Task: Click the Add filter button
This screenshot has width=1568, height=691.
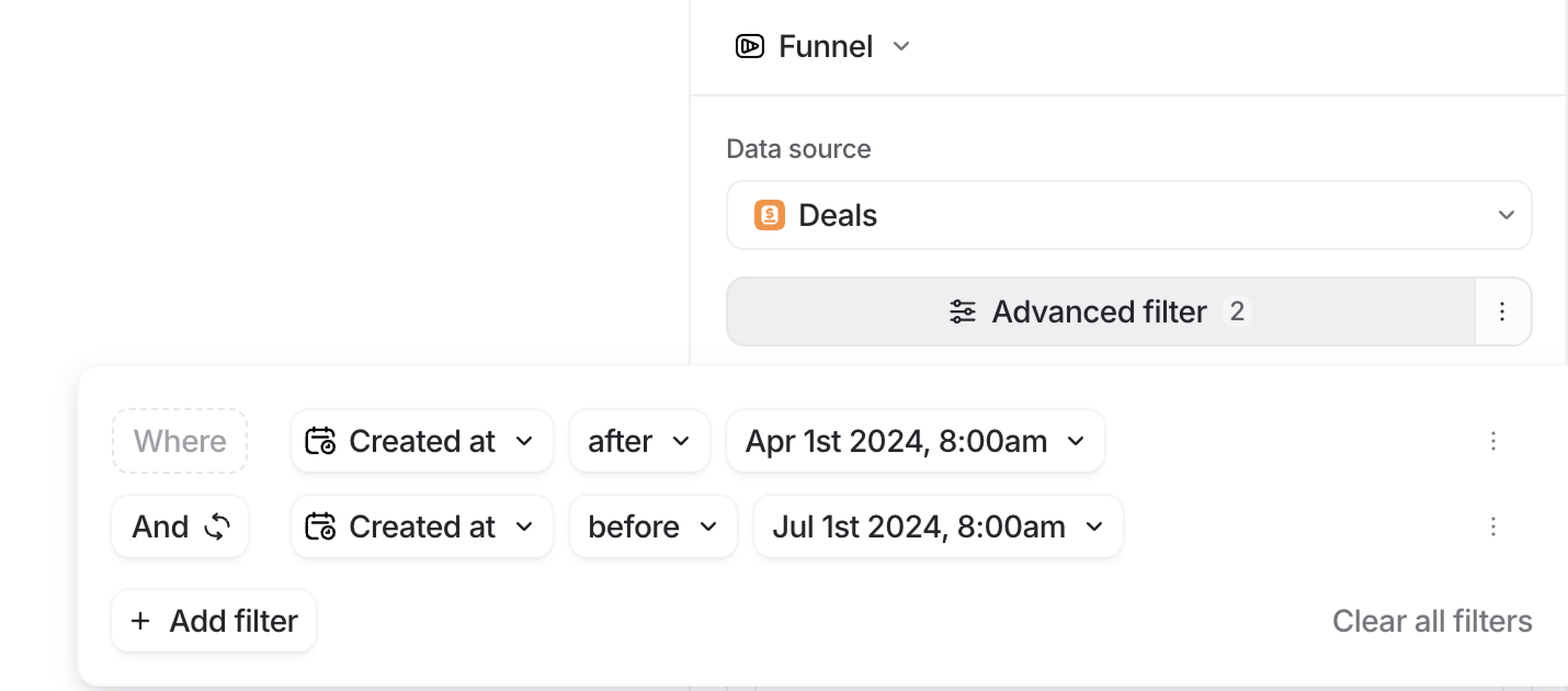Action: coord(214,621)
